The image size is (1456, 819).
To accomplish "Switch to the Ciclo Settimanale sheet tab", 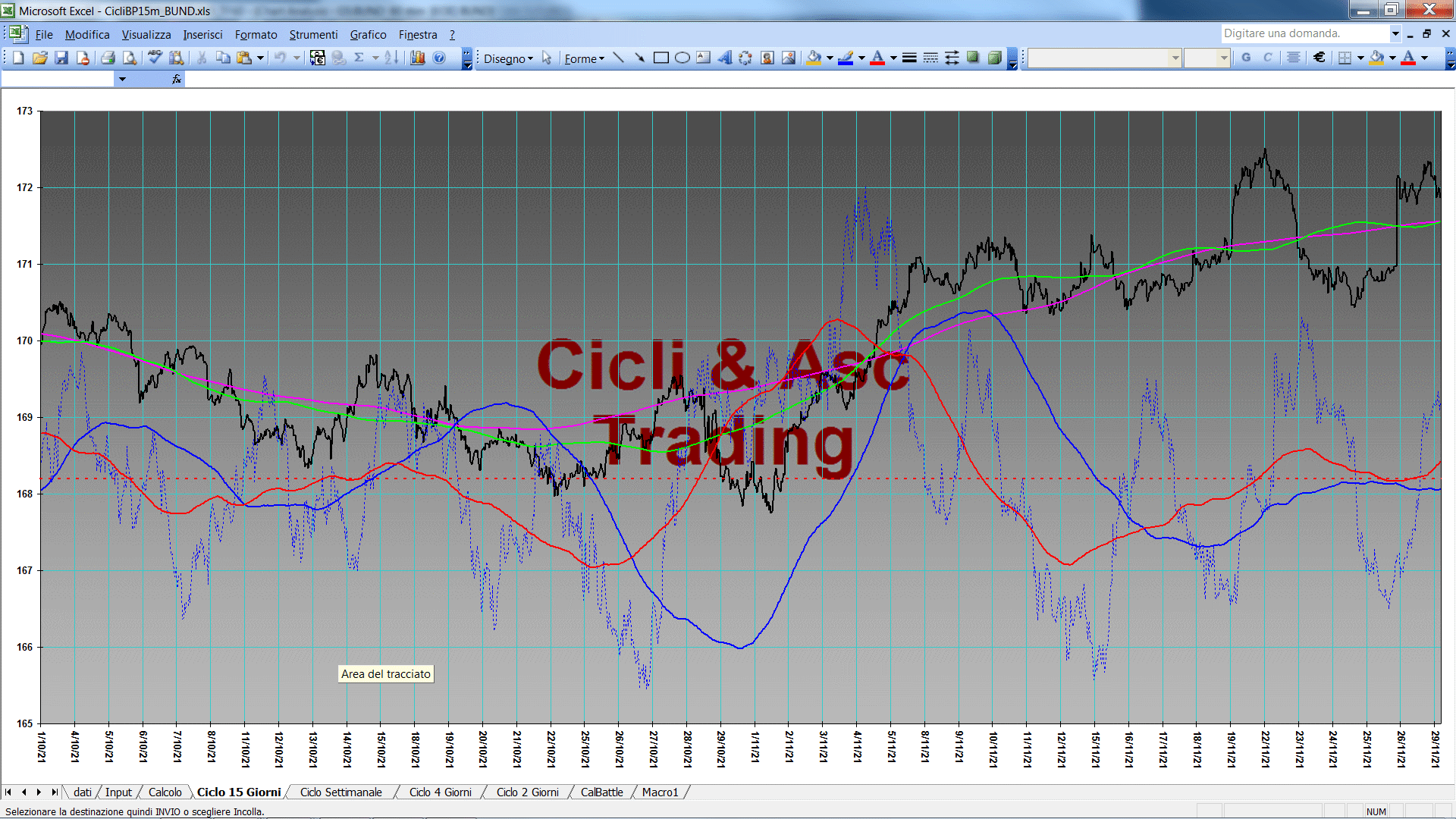I will pyautogui.click(x=341, y=792).
